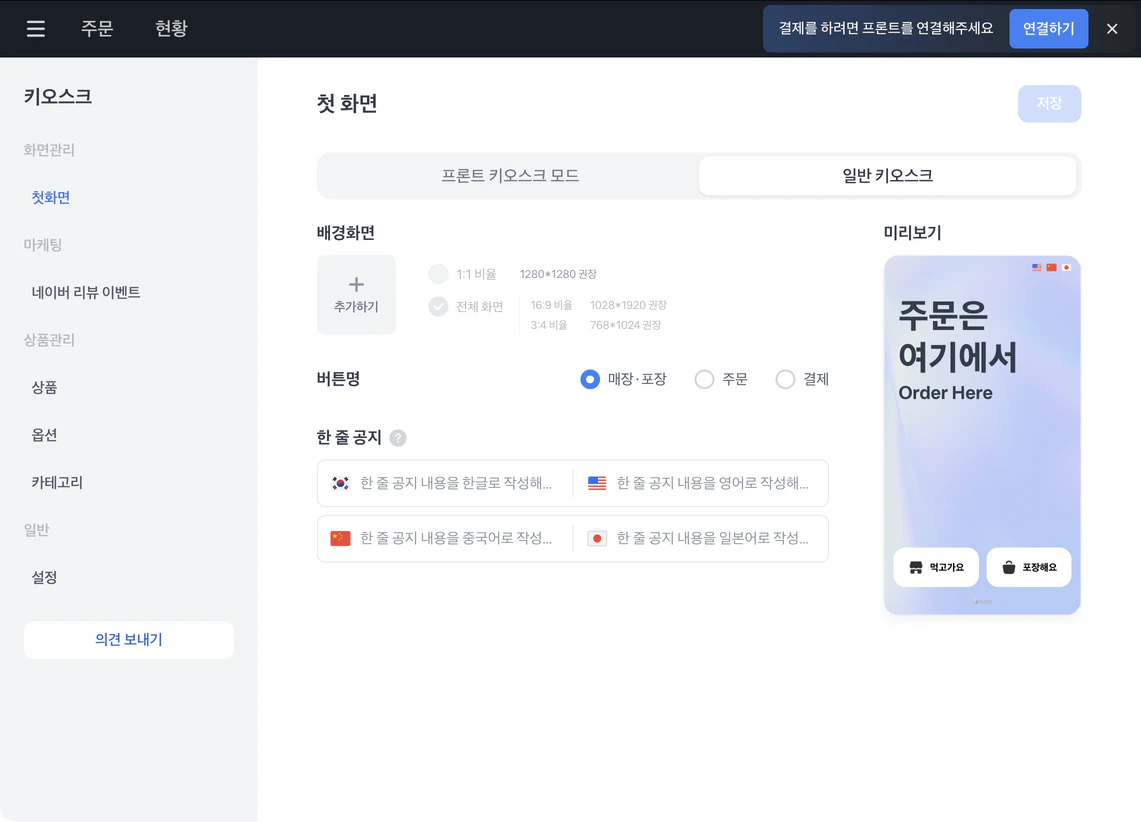1141x822 pixels.
Task: Click the 1028*1920 권장 text
Action: coord(628,305)
